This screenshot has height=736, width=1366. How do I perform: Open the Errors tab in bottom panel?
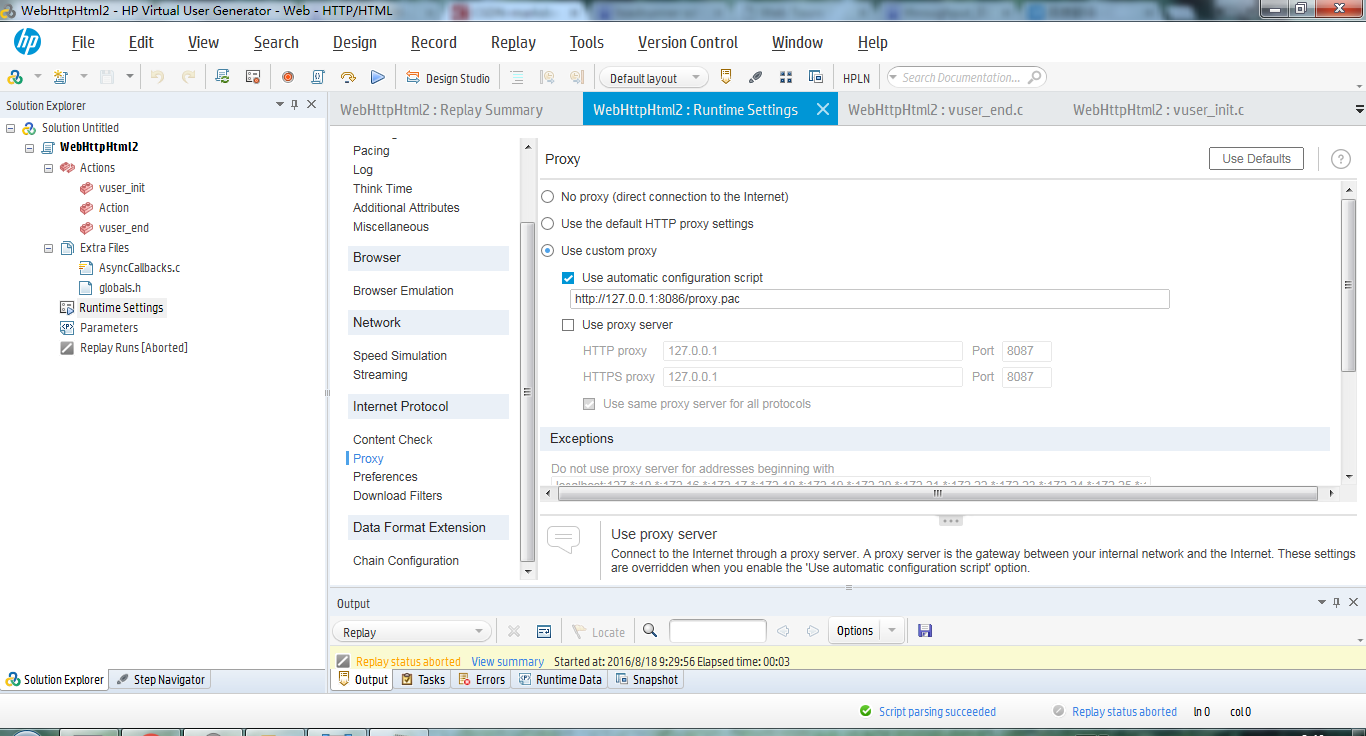point(480,680)
